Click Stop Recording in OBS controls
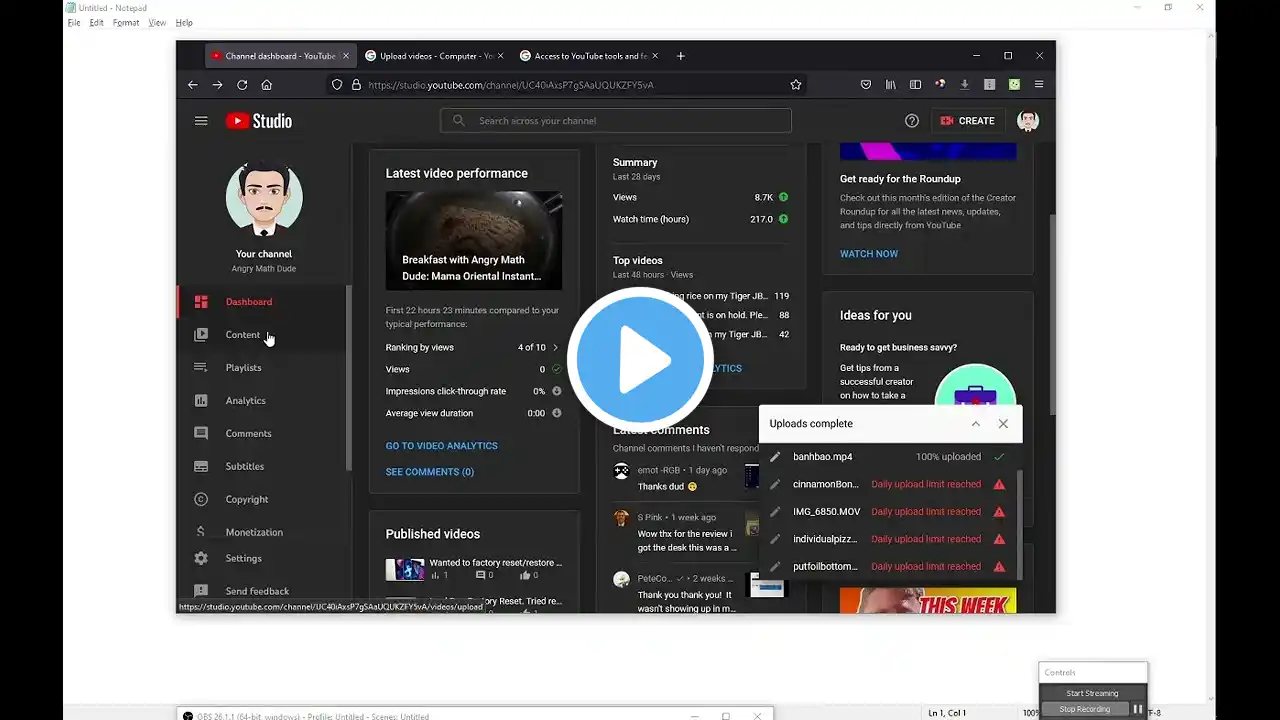The height and width of the screenshot is (720, 1280). [x=1087, y=709]
